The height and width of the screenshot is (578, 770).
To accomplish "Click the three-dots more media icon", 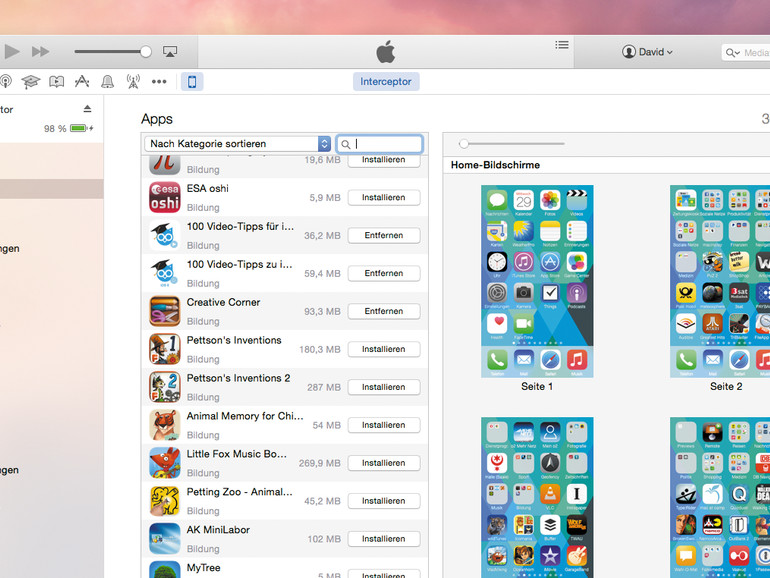I will (159, 82).
